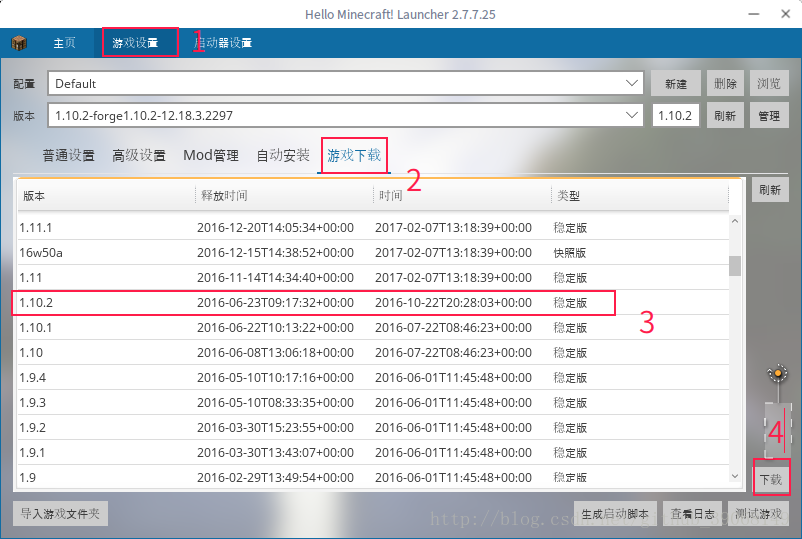This screenshot has height=539, width=802.
Task: Click 下载 to download the selected version
Action: tap(770, 479)
